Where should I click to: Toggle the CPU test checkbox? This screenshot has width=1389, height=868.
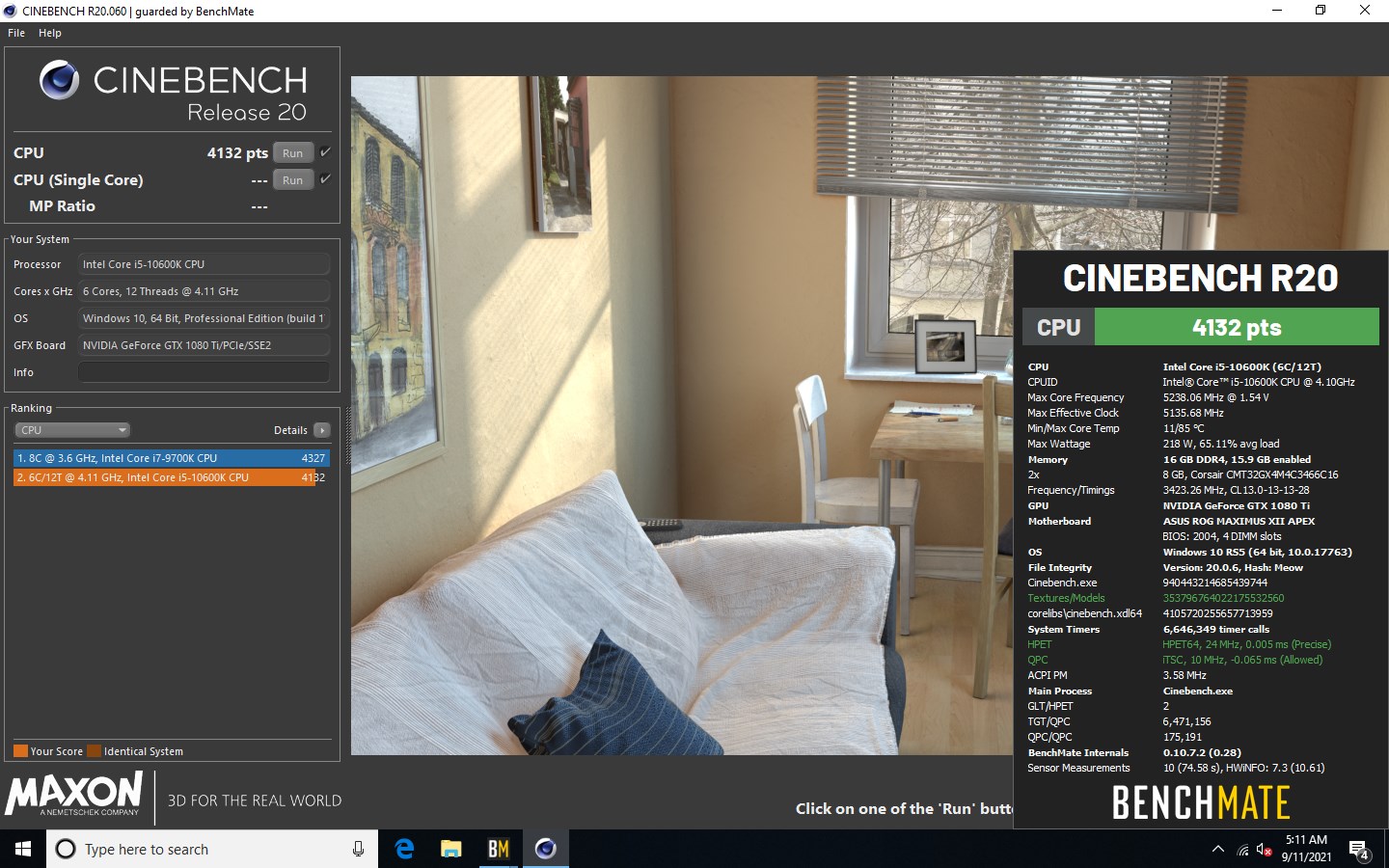point(325,152)
